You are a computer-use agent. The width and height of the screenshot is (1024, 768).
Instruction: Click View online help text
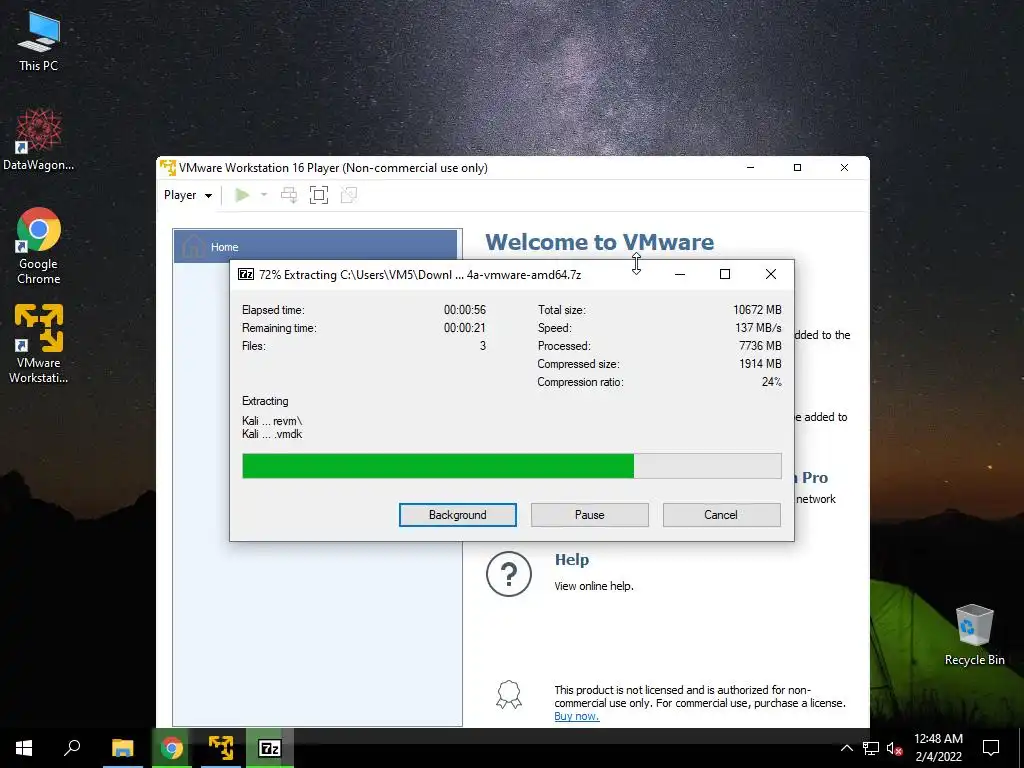[594, 586]
